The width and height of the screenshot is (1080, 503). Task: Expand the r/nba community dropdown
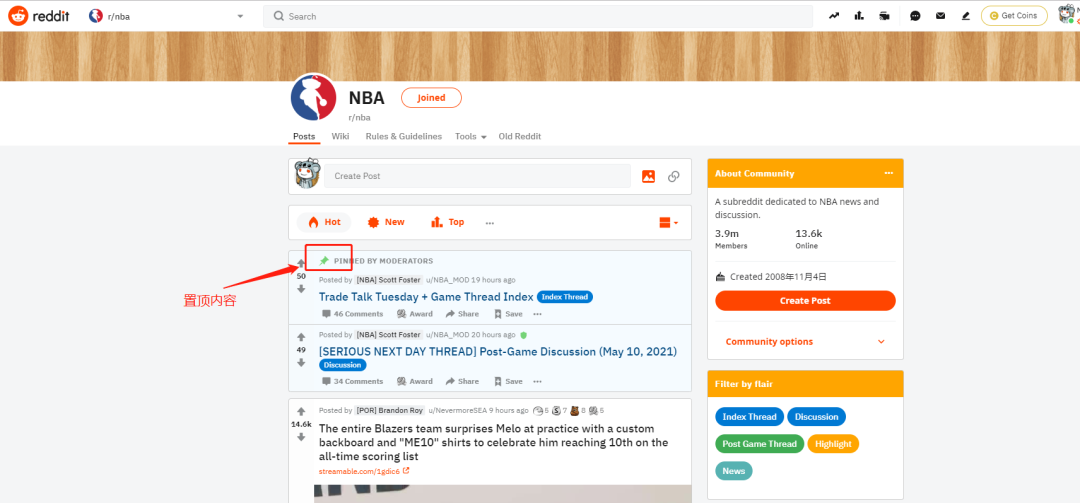point(240,17)
